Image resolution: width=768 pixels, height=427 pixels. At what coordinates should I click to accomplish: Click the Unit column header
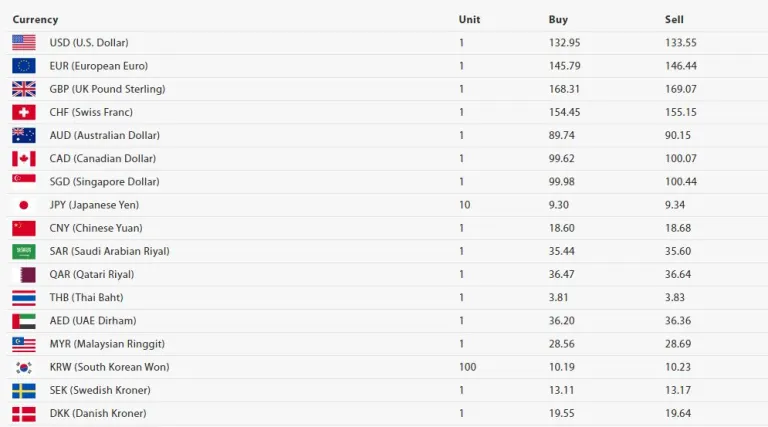coord(469,20)
